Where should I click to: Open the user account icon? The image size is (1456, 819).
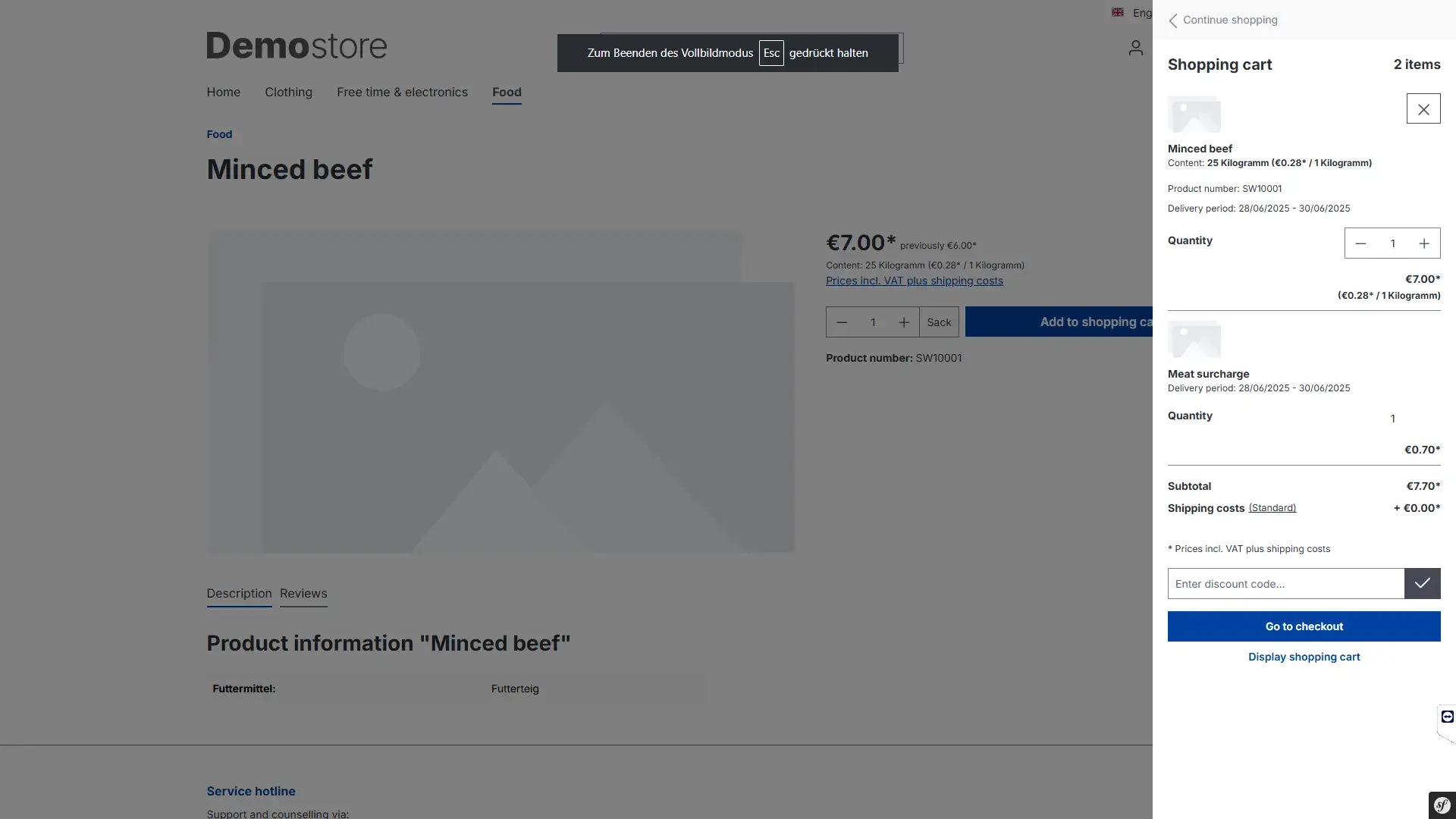[x=1135, y=48]
